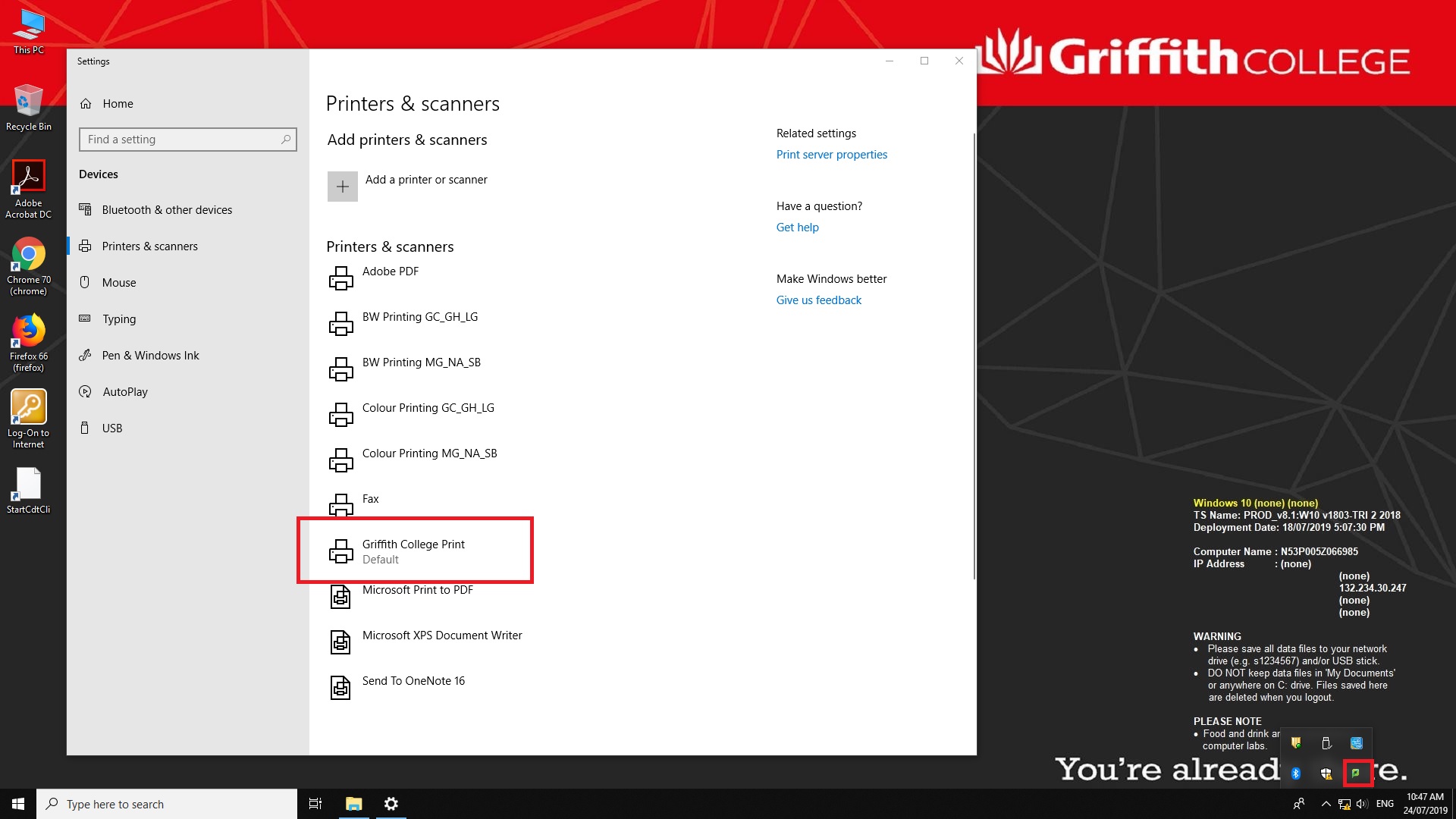1456x819 pixels.
Task: Open the Pen & Windows Ink section
Action: point(150,356)
